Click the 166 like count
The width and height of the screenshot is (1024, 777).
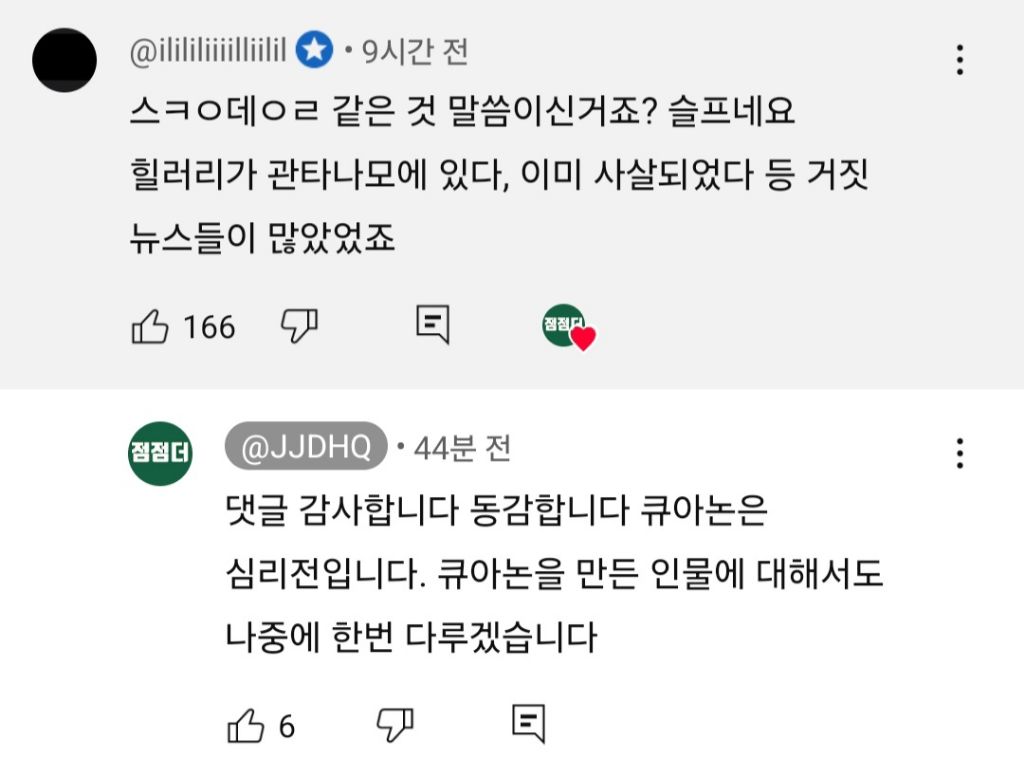(x=209, y=327)
